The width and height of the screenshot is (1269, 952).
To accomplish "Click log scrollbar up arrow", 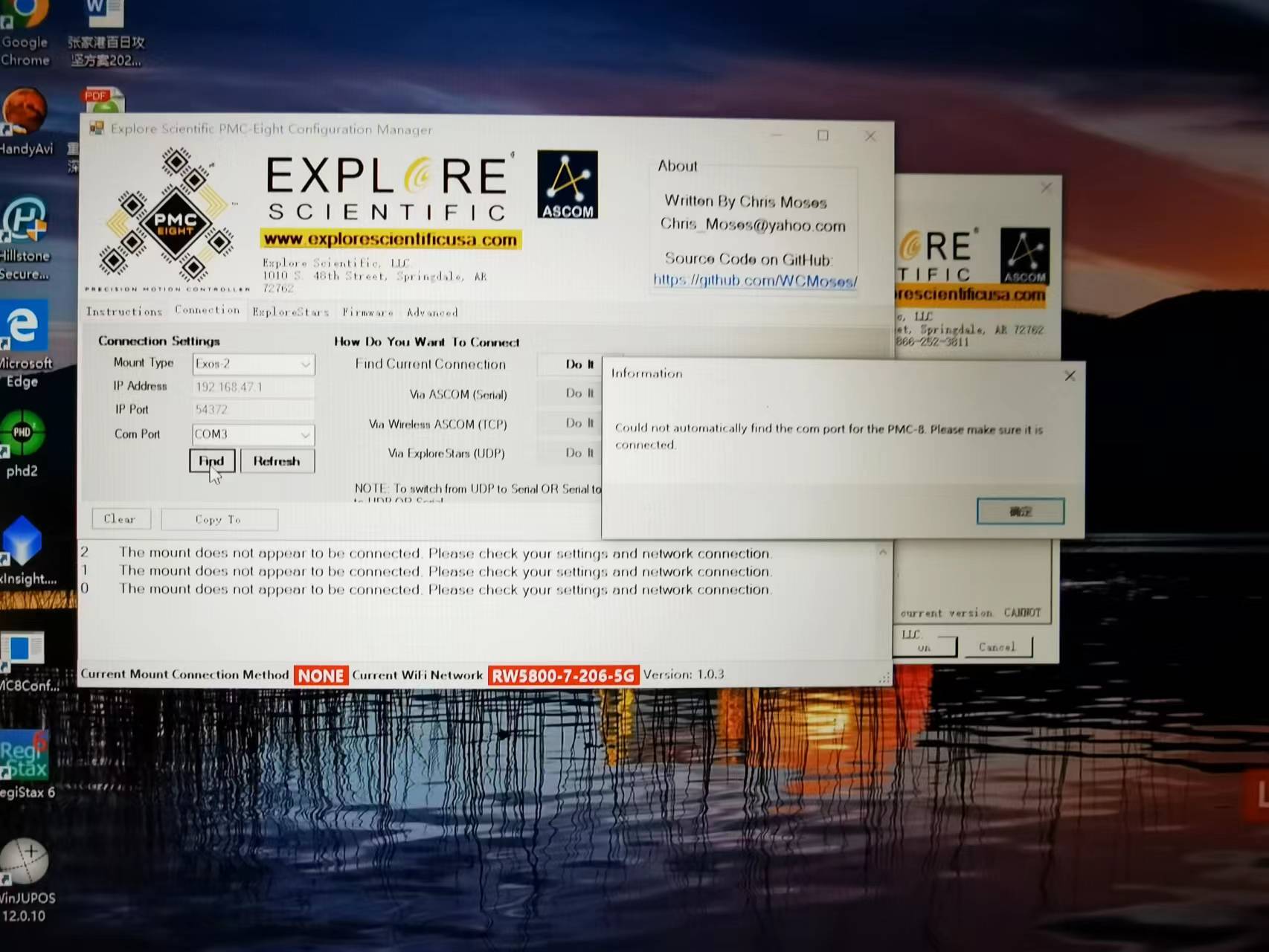I will click(883, 552).
